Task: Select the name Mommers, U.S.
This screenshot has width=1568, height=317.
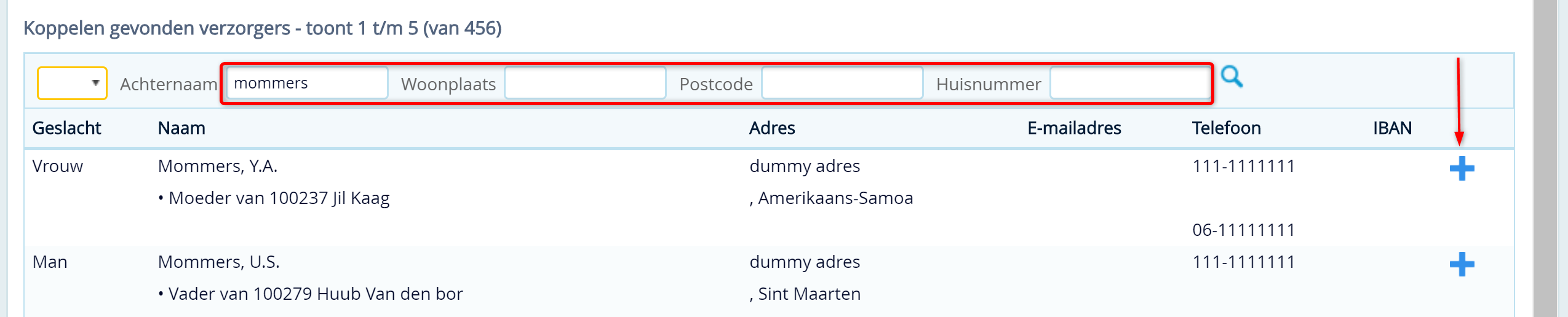Action: point(219,262)
